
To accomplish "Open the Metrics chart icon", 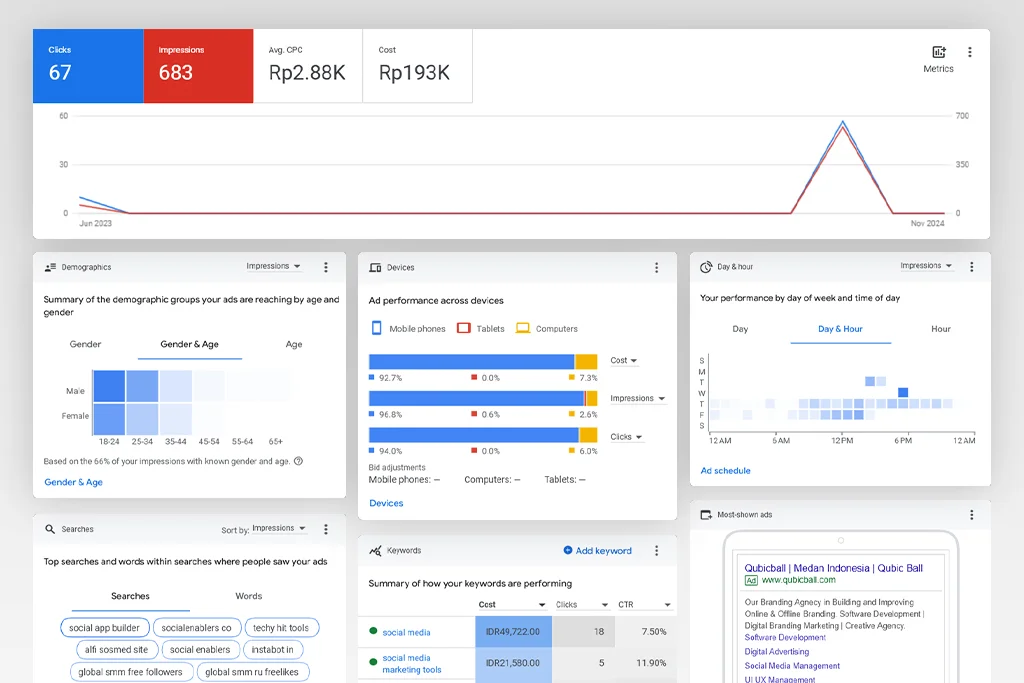I will [938, 53].
